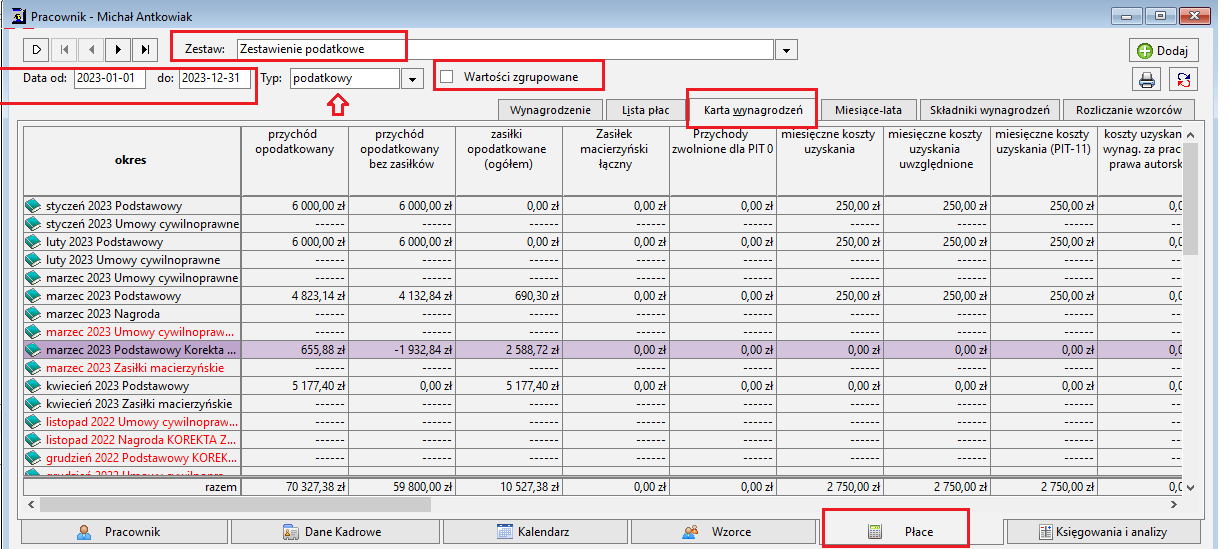The image size is (1230, 549).
Task: Click Przychody zwolnione dla PIT 0 header
Action: [723, 160]
